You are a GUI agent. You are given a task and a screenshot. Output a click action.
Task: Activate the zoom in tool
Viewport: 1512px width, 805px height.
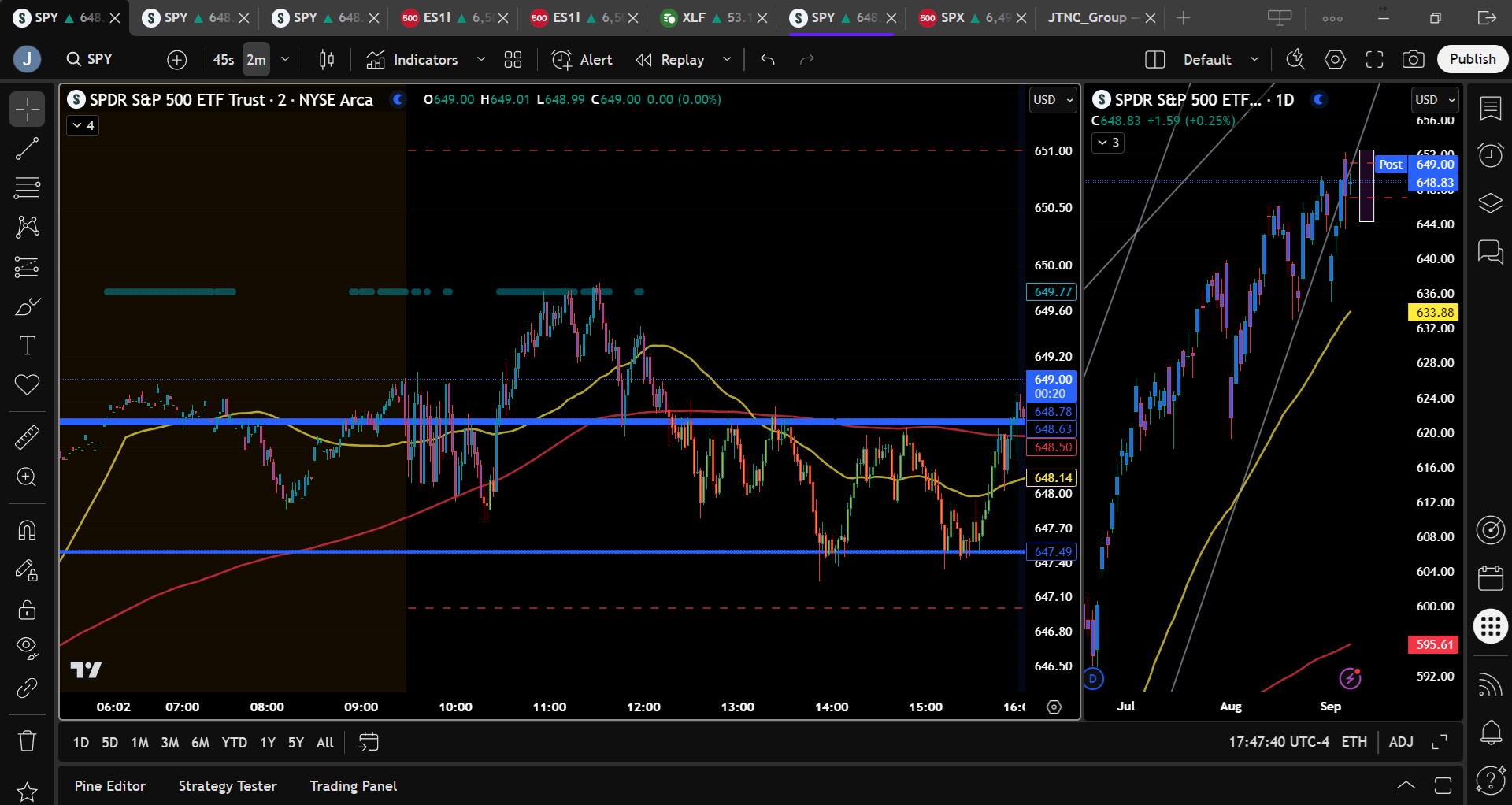(x=27, y=477)
